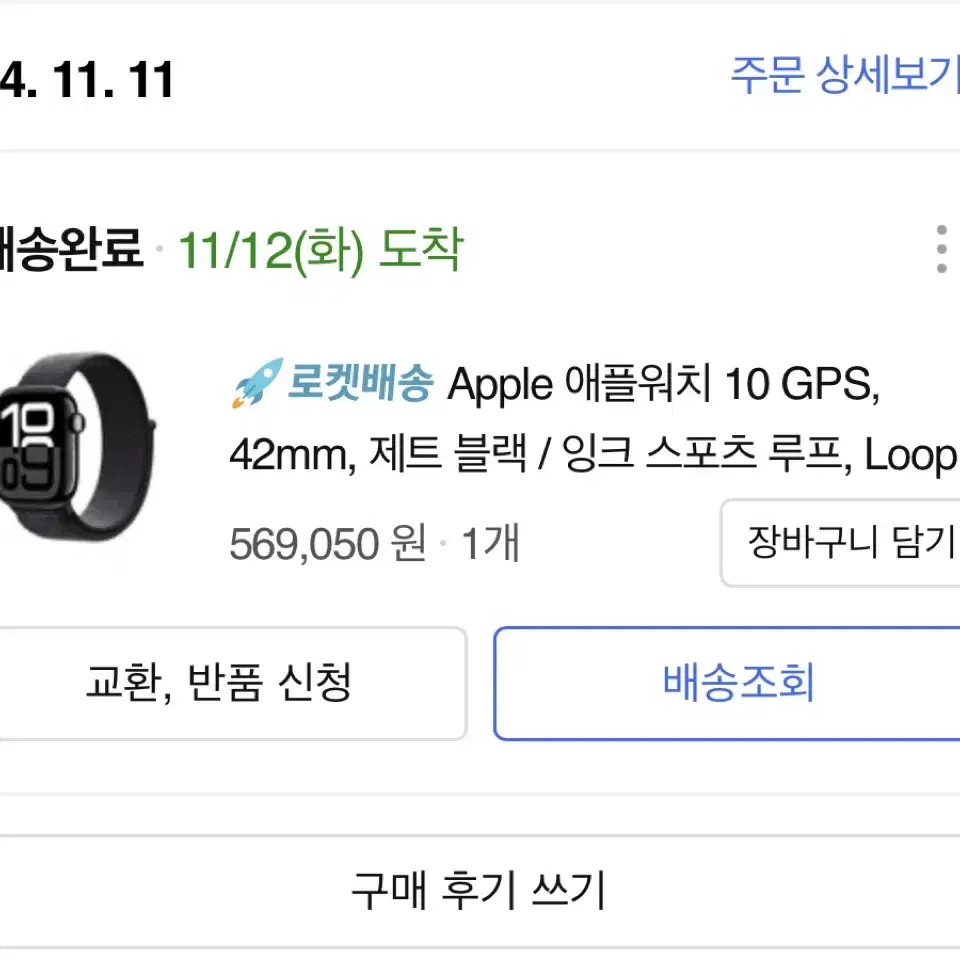Open the Apple Watch product thumbnail
This screenshot has height=960, width=960.
pyautogui.click(x=78, y=449)
